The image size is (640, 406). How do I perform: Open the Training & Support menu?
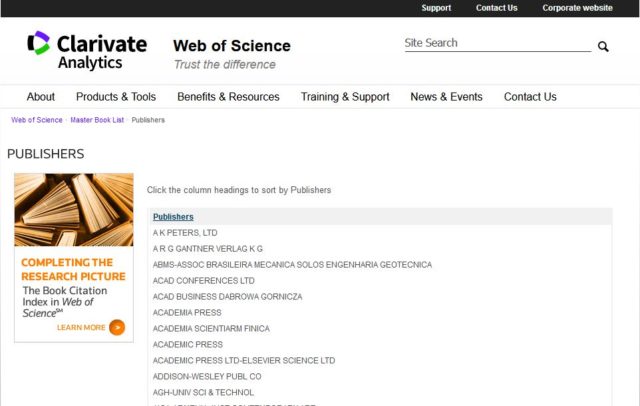coord(345,97)
